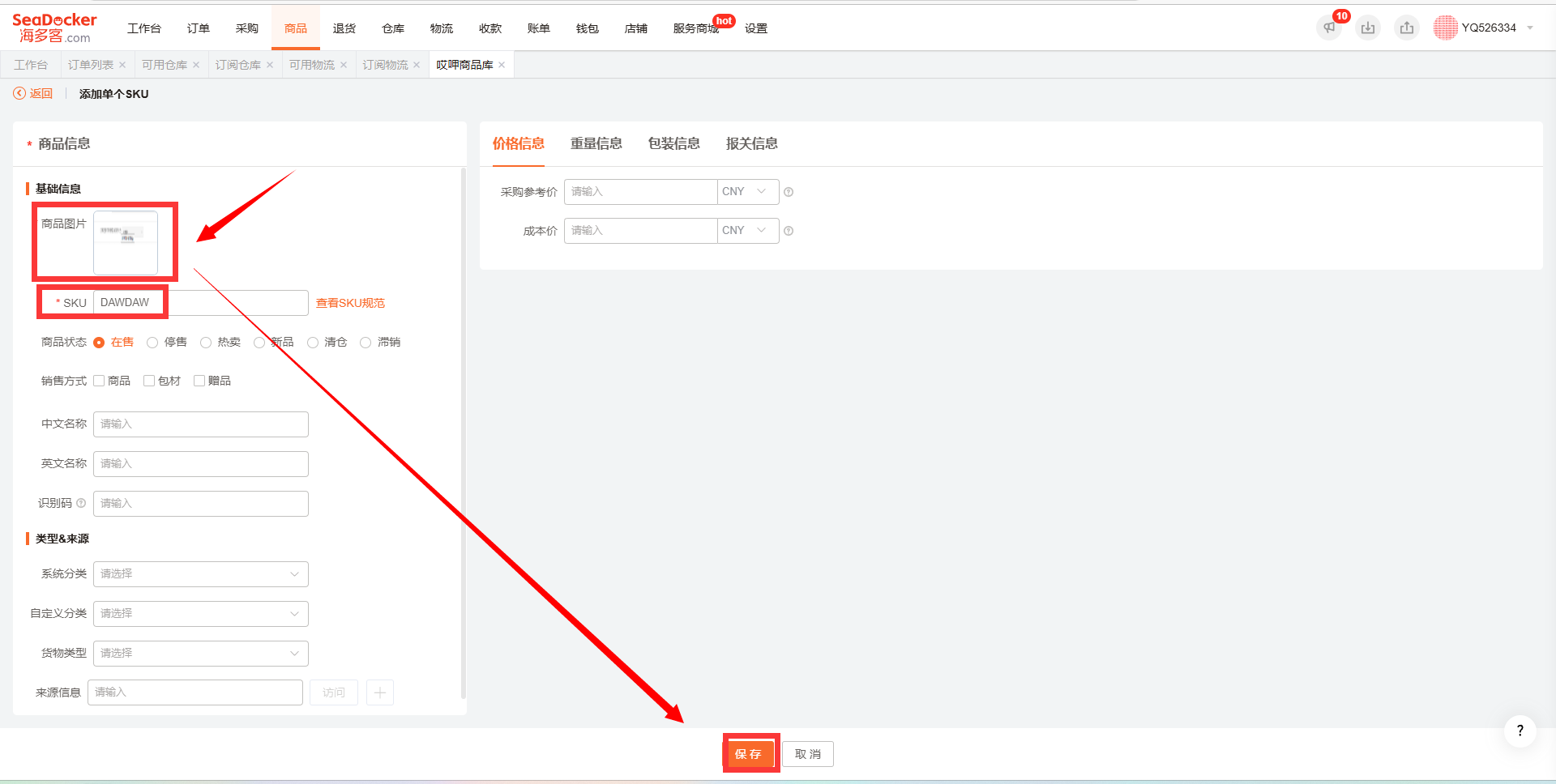Switch to 价格信息 tab
Image resolution: width=1556 pixels, height=784 pixels.
tap(519, 143)
